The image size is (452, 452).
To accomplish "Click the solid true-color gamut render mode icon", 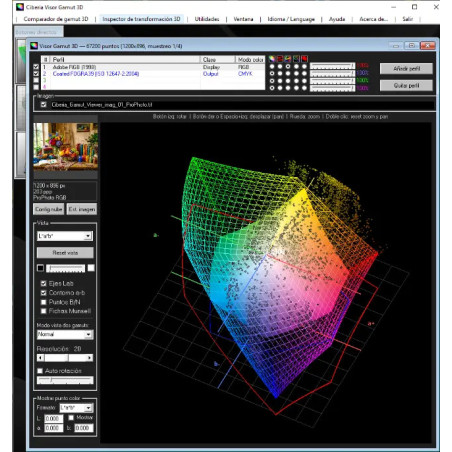I will pyautogui.click(x=272, y=59).
